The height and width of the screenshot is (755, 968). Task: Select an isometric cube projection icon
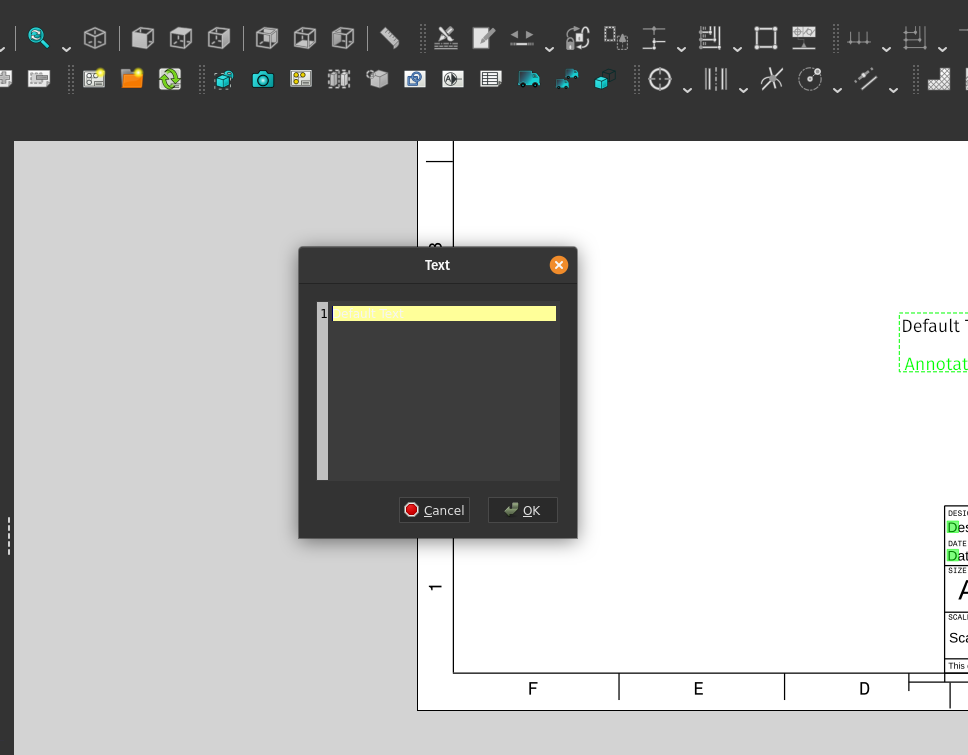tap(93, 36)
